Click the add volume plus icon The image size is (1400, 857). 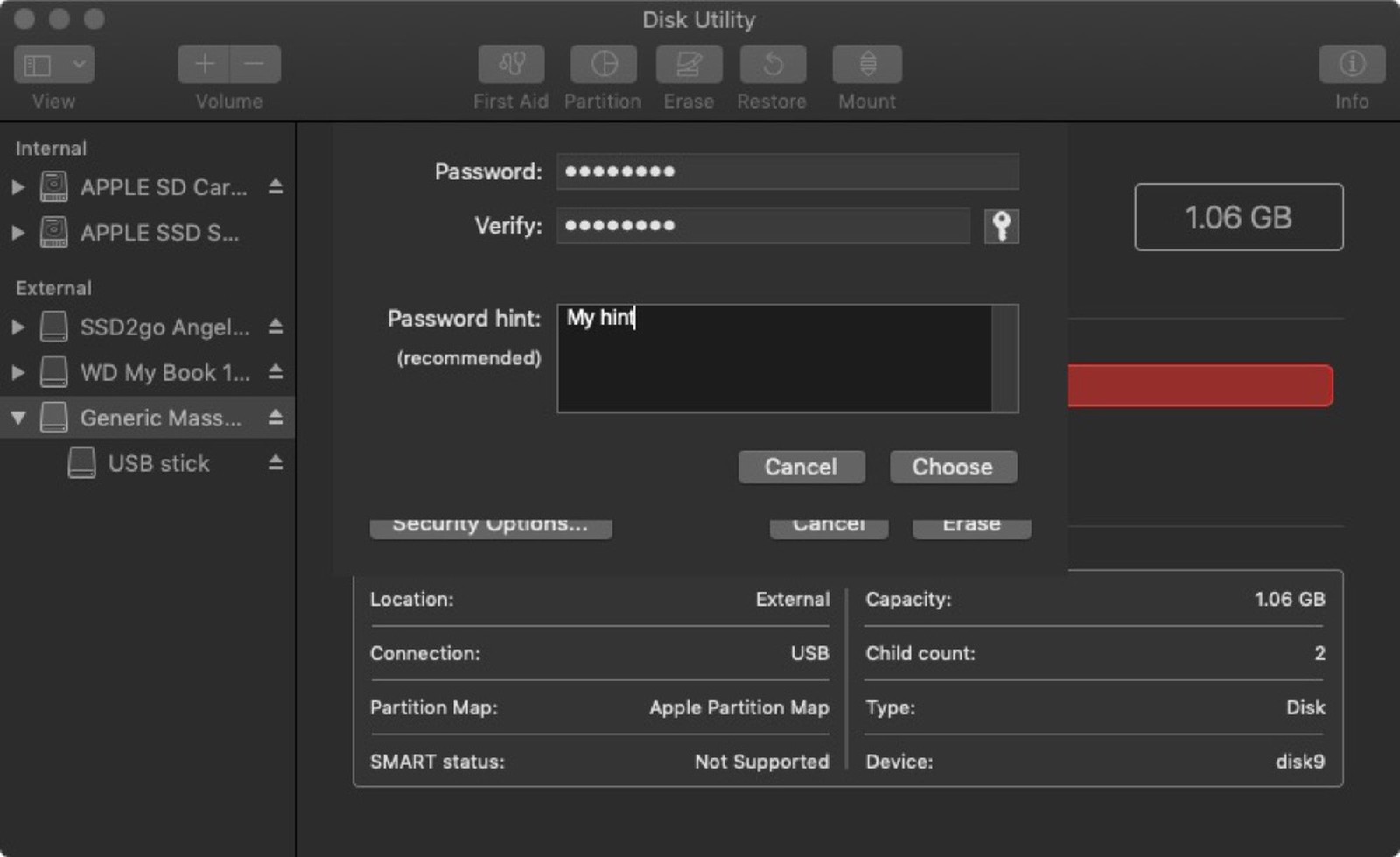[203, 64]
